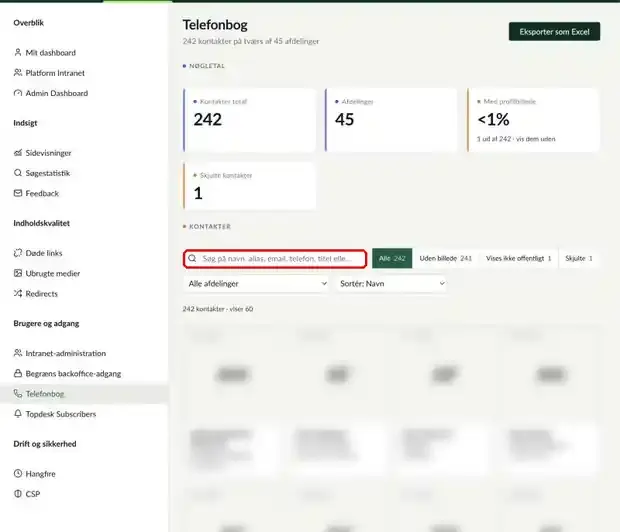Open Søgestatistik page
The height and width of the screenshot is (532, 620).
[47, 173]
